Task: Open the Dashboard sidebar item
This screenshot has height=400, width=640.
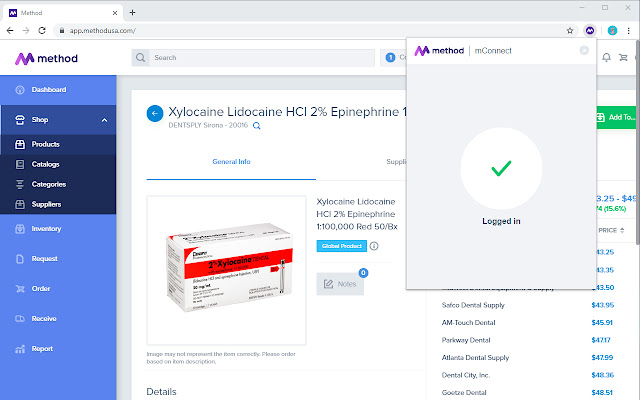Action: tap(58, 90)
